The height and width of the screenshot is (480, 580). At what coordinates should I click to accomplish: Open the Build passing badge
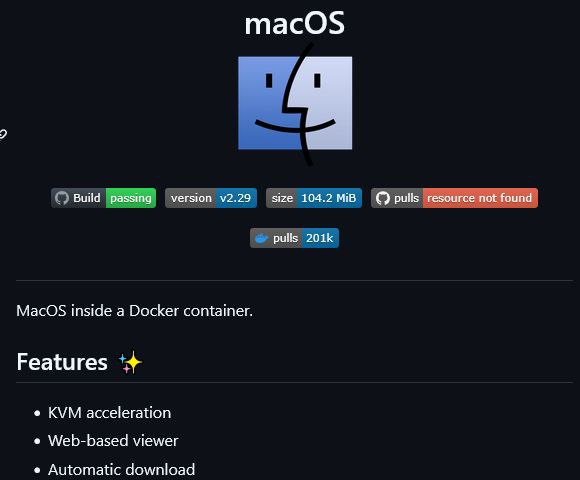click(104, 198)
